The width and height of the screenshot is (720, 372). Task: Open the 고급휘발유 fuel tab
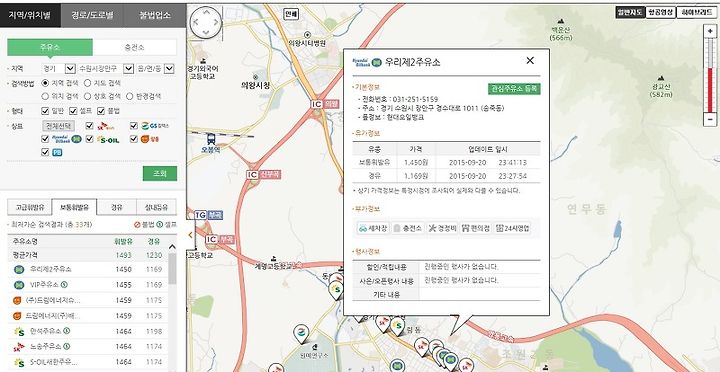(x=30, y=207)
